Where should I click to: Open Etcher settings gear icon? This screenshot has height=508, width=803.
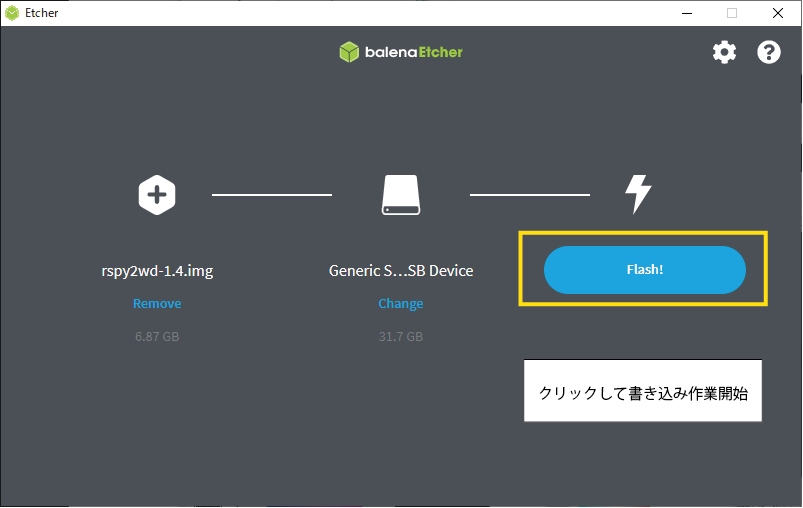pos(724,52)
